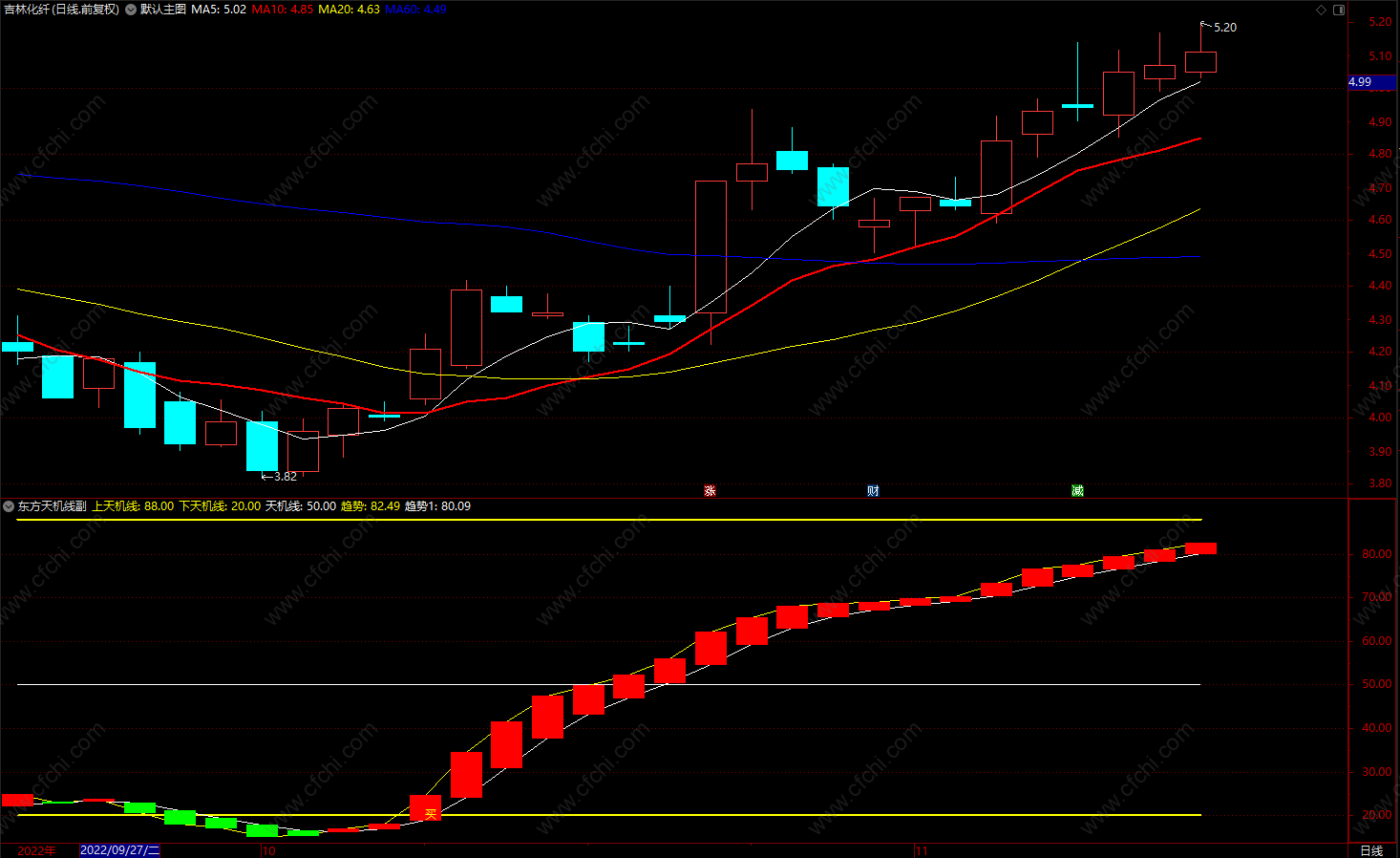Image resolution: width=1400 pixels, height=858 pixels.
Task: Click the month 11 marker on time axis
Action: point(922,850)
